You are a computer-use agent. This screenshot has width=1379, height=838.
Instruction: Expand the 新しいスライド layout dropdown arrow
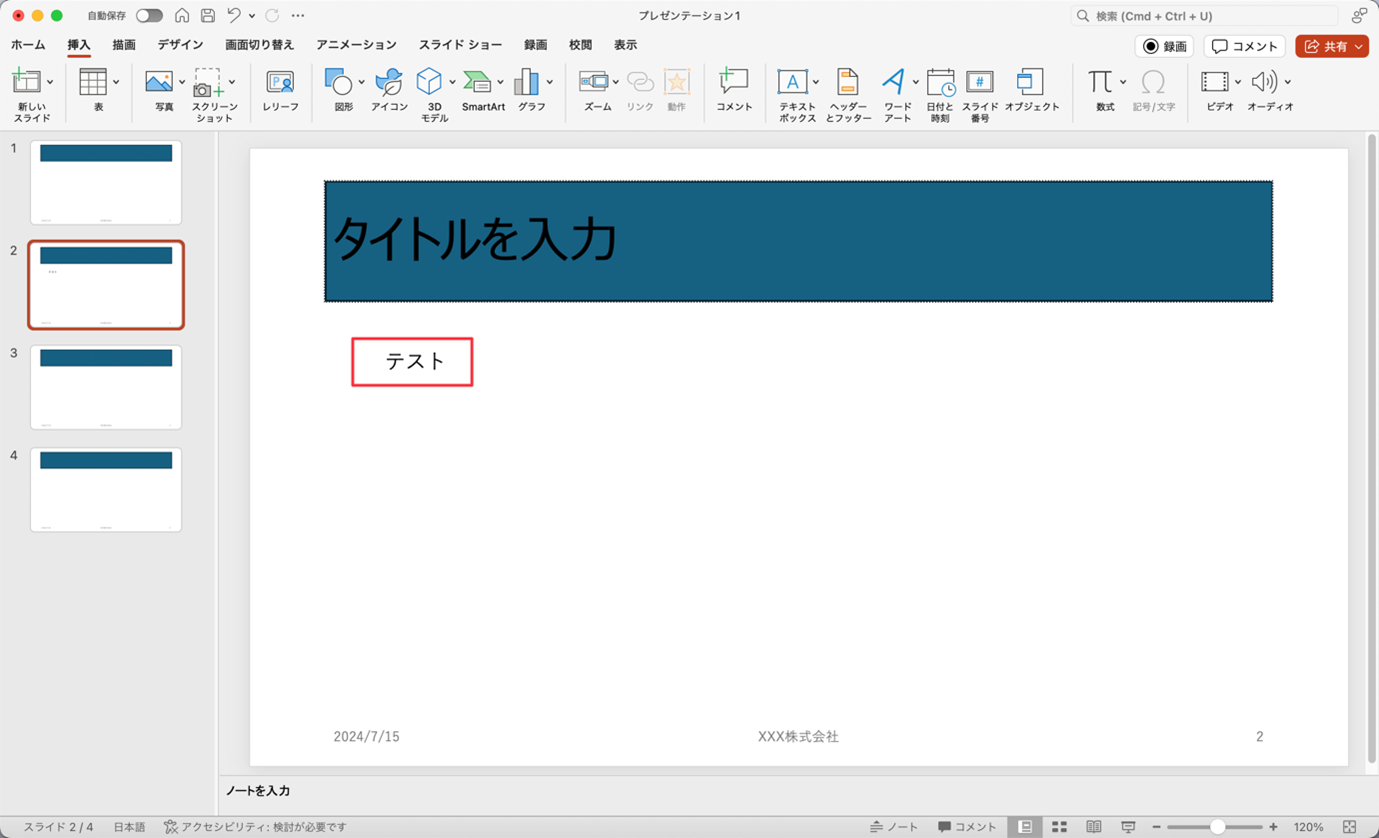click(50, 82)
